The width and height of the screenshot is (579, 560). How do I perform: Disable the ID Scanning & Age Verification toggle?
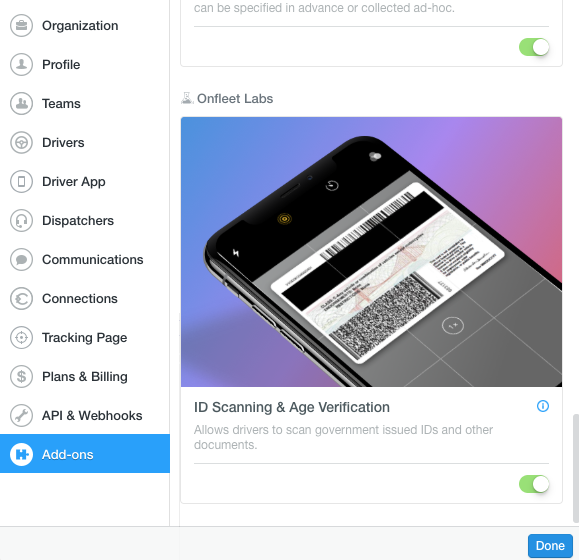(x=534, y=484)
